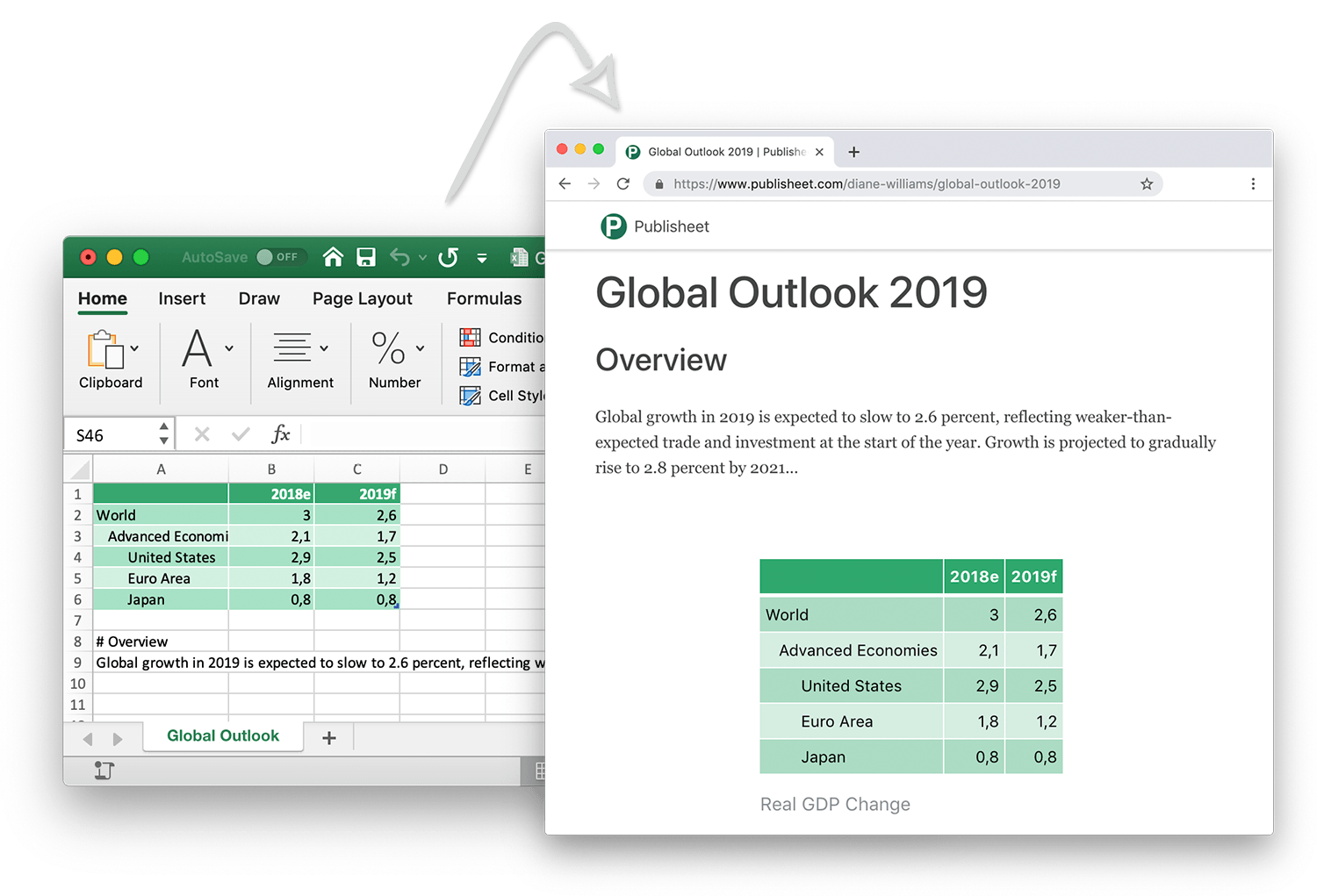The height and width of the screenshot is (896, 1317).
Task: Toggle the AutoSave switch
Action: click(278, 257)
